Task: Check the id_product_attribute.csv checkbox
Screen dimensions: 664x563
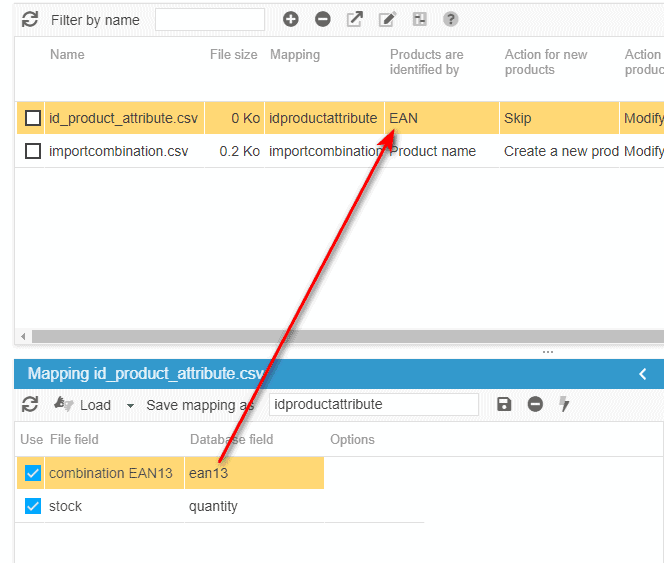Action: coord(33,118)
